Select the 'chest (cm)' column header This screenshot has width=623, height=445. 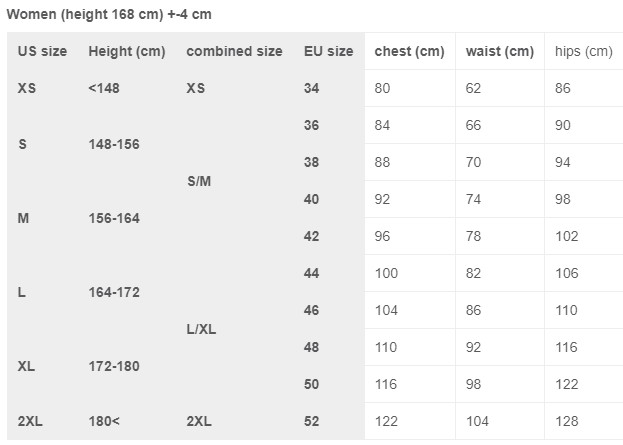tap(409, 52)
